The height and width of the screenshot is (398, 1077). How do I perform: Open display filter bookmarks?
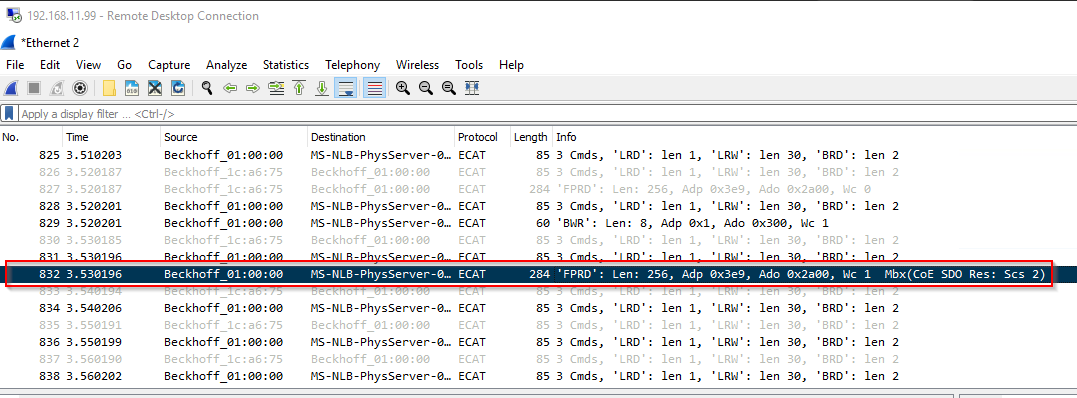pyautogui.click(x=9, y=113)
